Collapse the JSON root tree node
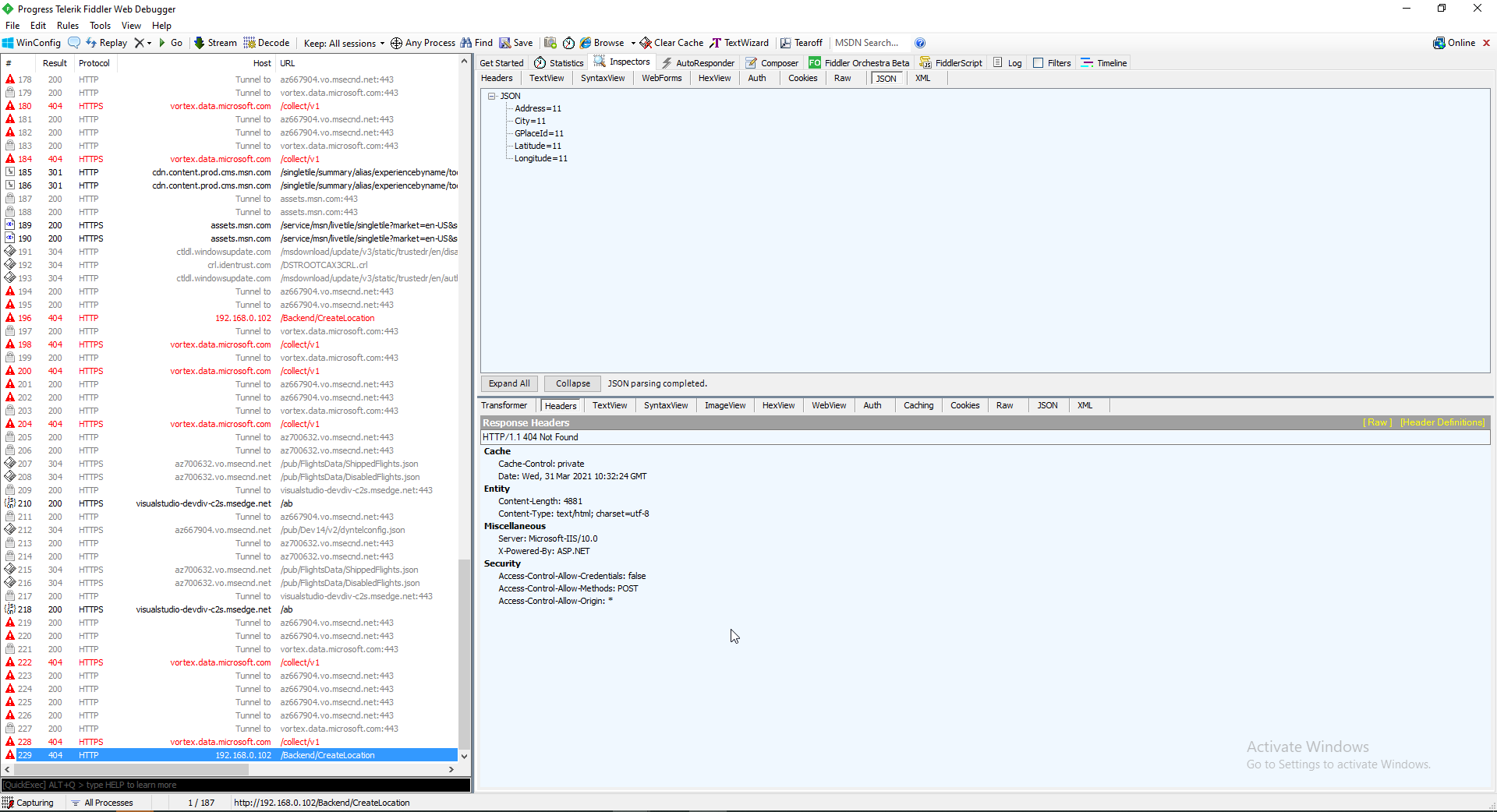 [x=492, y=96]
